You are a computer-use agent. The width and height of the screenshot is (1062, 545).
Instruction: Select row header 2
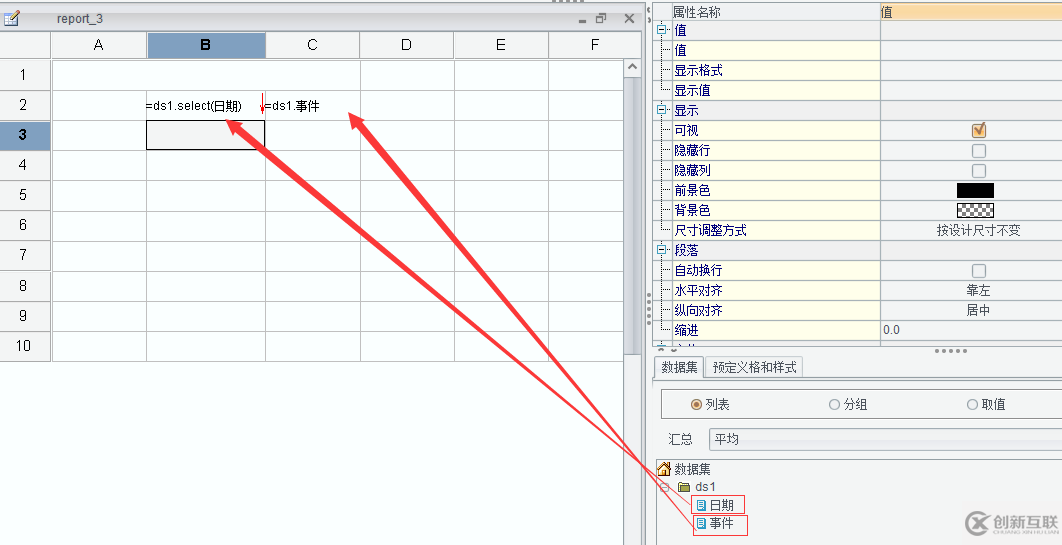pyautogui.click(x=25, y=105)
